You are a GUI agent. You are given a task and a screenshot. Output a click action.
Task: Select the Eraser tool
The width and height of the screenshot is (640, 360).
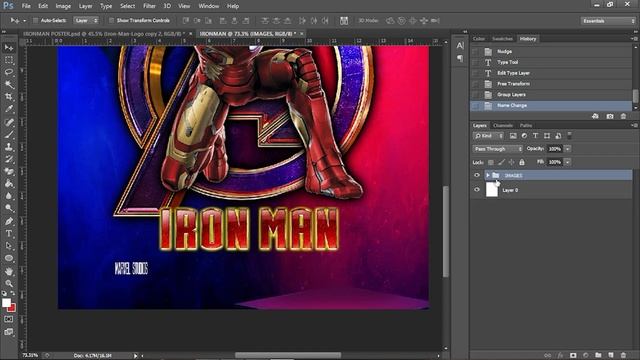tap(9, 171)
